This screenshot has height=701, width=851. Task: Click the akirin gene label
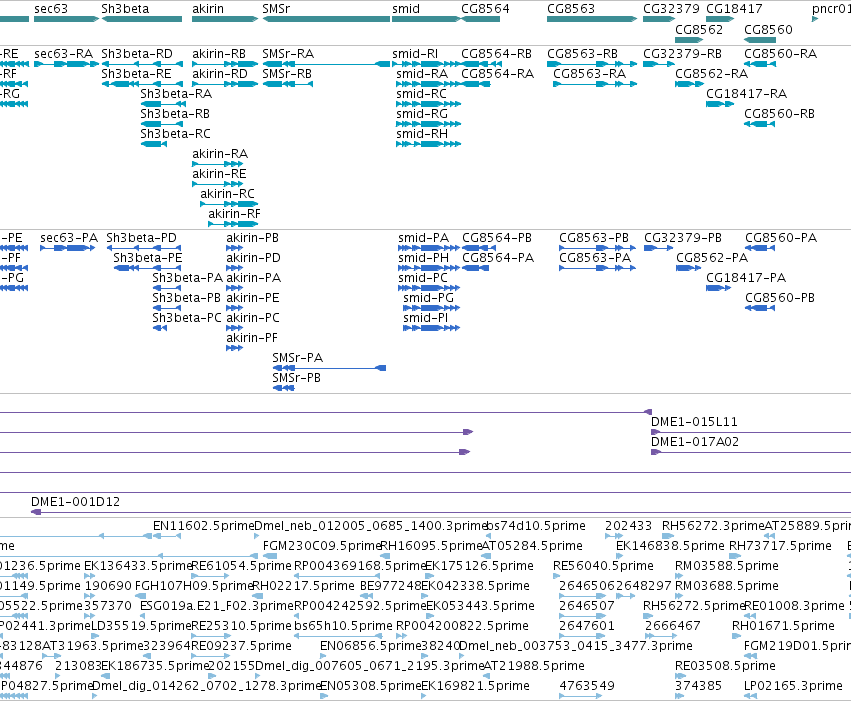point(208,9)
